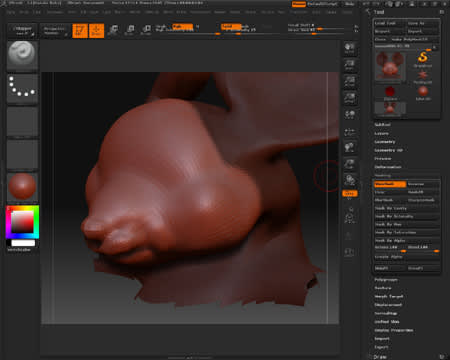Click Clear mask button
Image resolution: width=450 pixels, height=360 pixels.
[389, 192]
